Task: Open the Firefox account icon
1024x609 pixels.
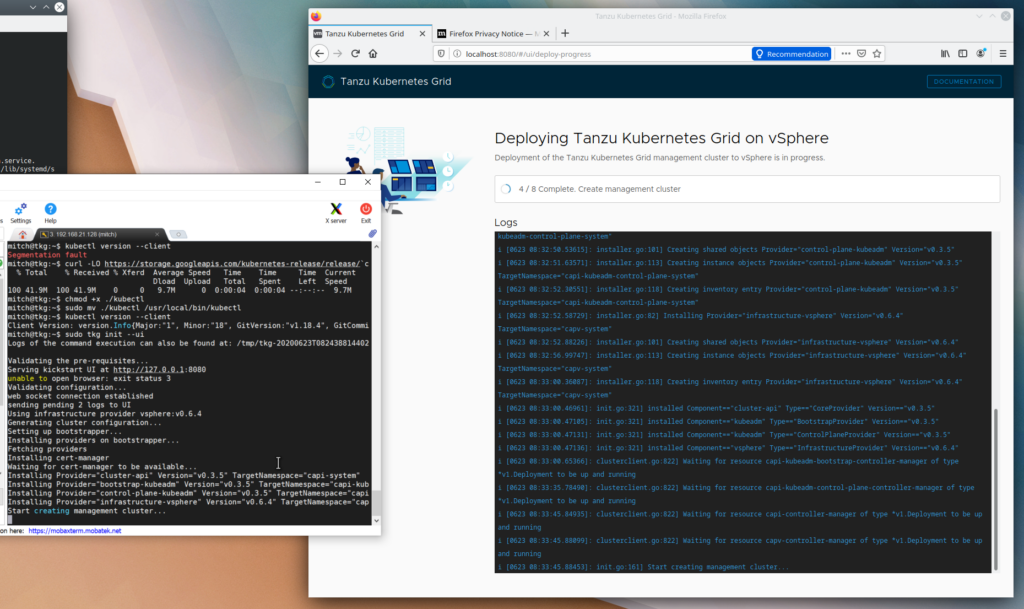Action: pos(980,54)
